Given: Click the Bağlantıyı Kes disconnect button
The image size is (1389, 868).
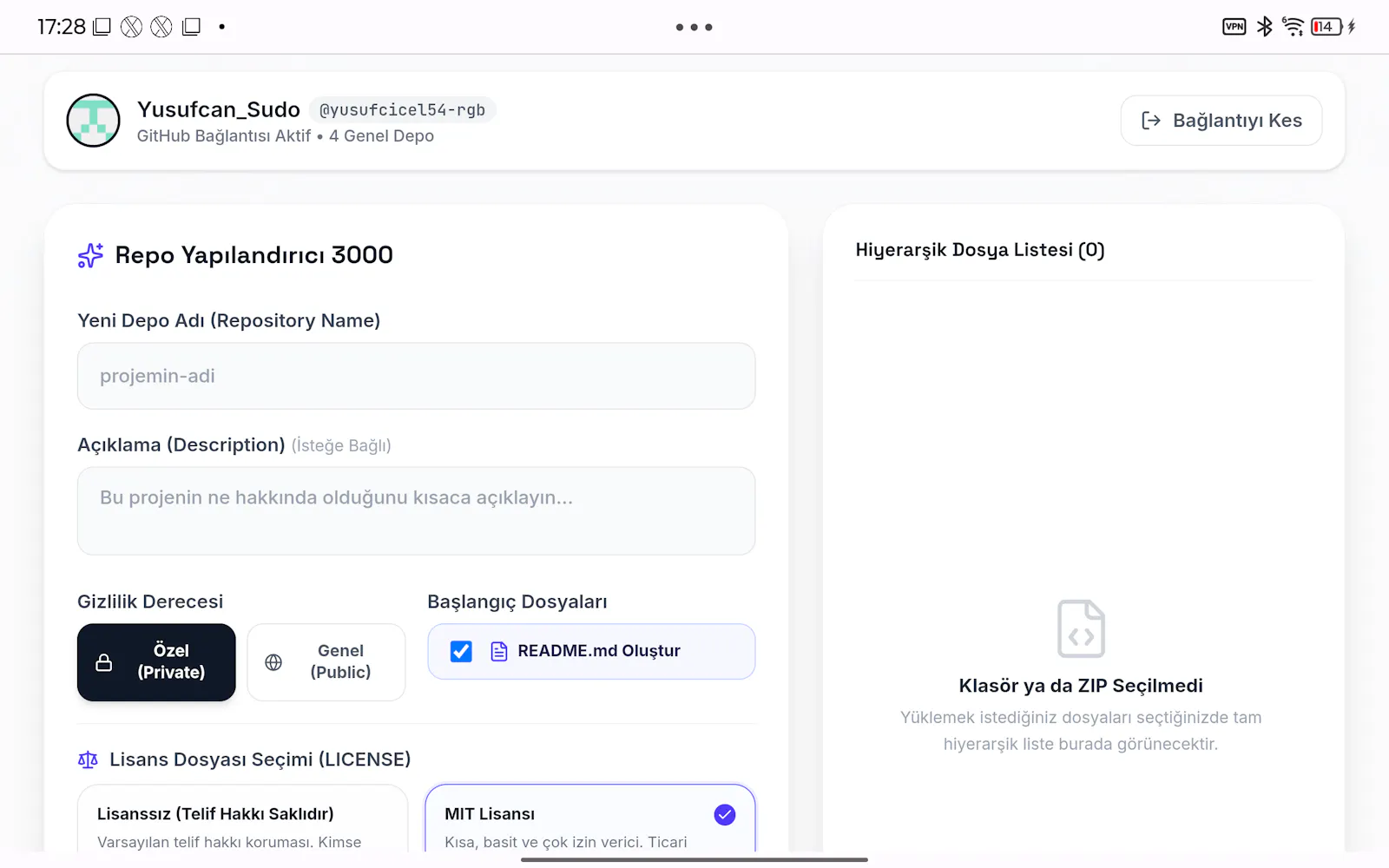Looking at the screenshot, I should tap(1221, 121).
